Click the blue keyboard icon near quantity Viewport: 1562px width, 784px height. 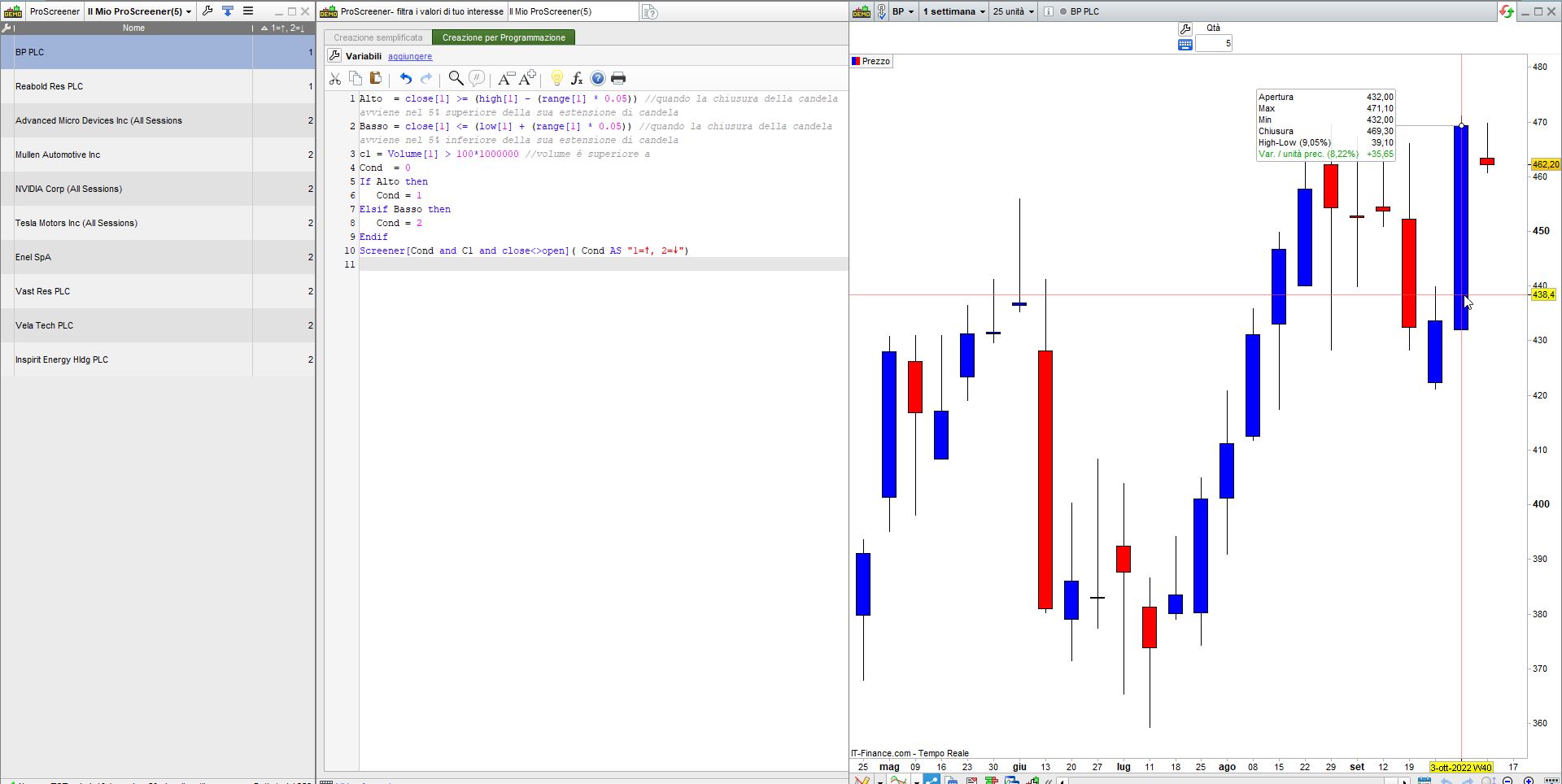coord(1185,45)
